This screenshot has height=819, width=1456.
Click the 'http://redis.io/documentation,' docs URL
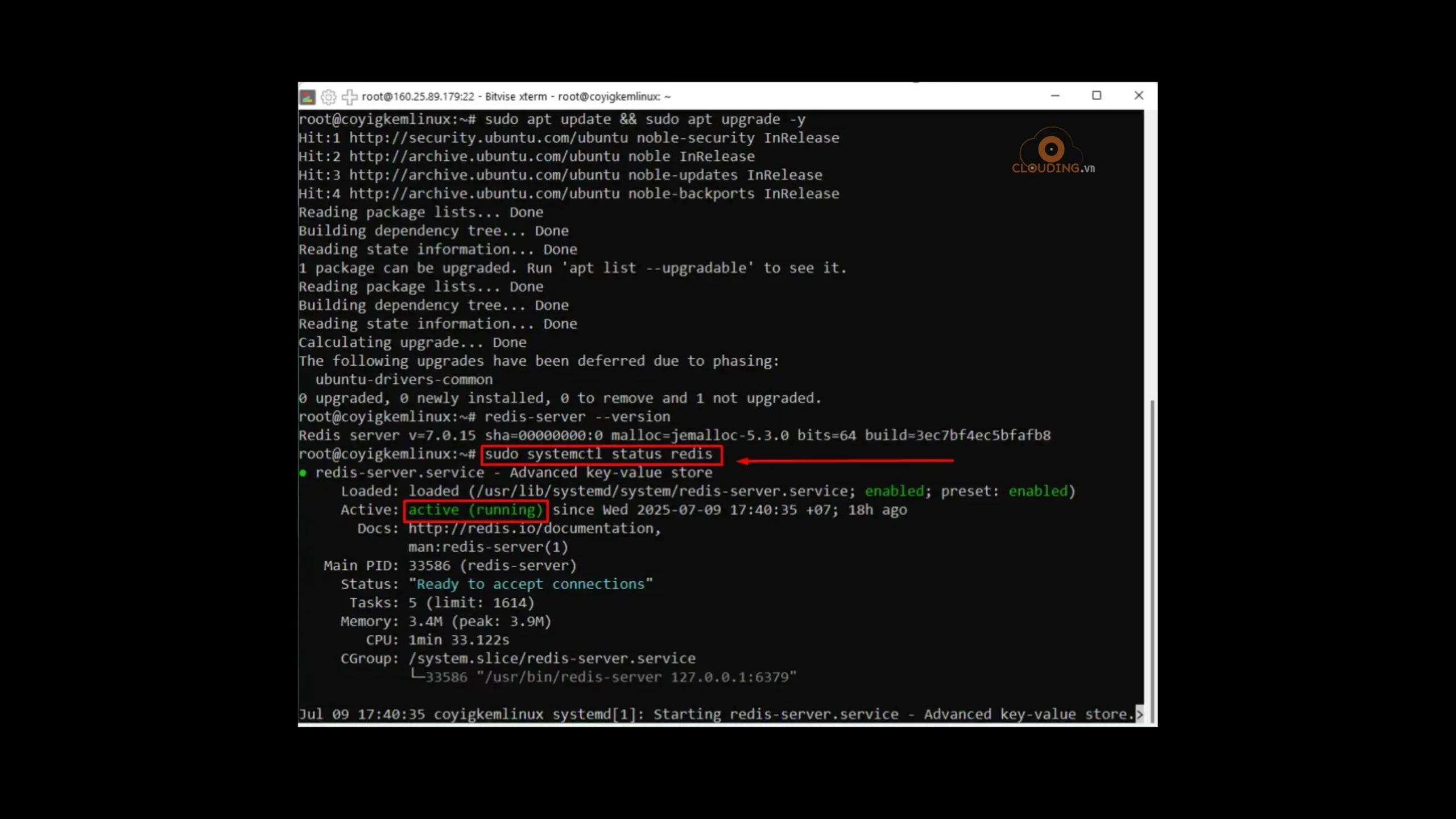click(x=535, y=528)
